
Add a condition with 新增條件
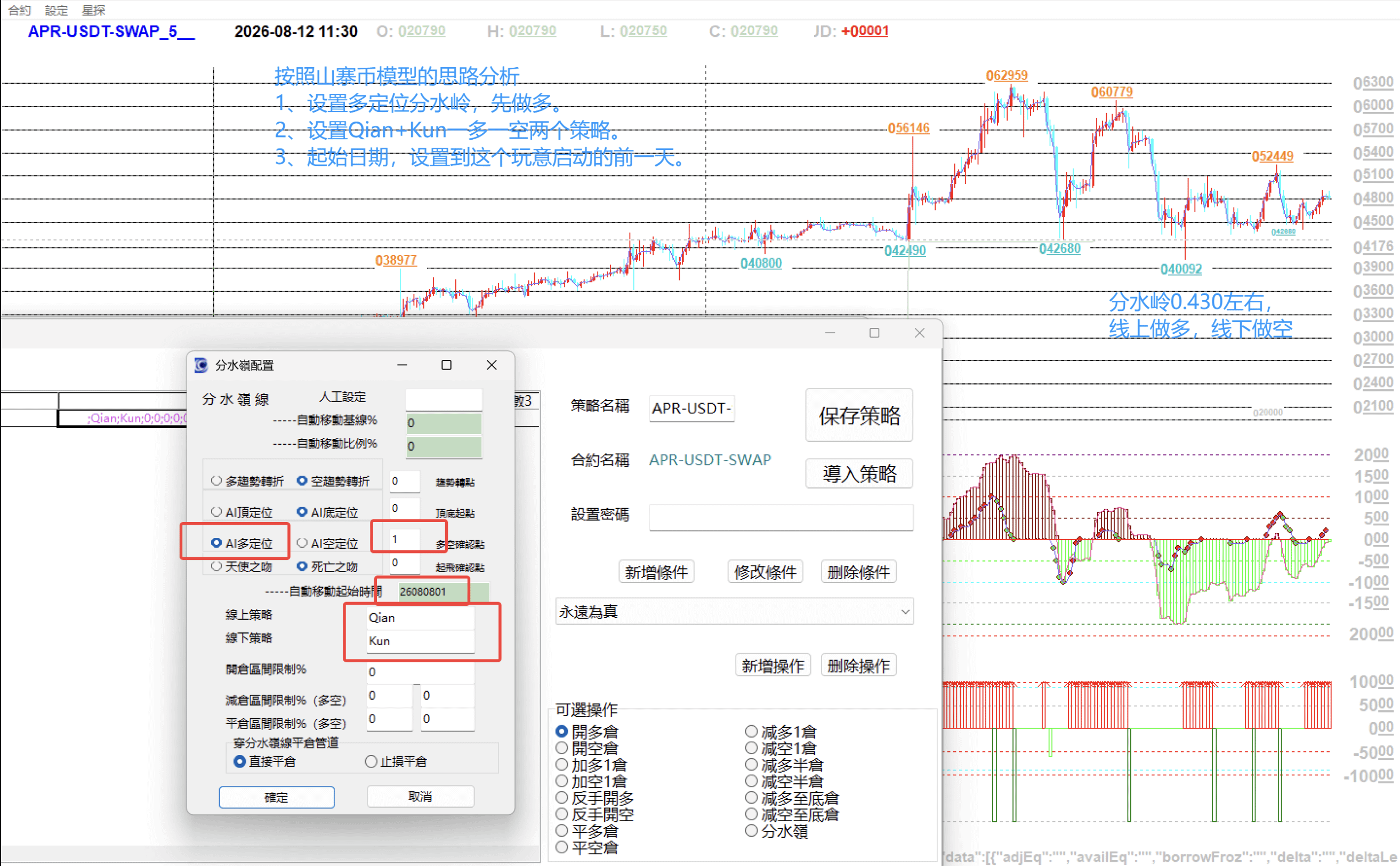(656, 572)
